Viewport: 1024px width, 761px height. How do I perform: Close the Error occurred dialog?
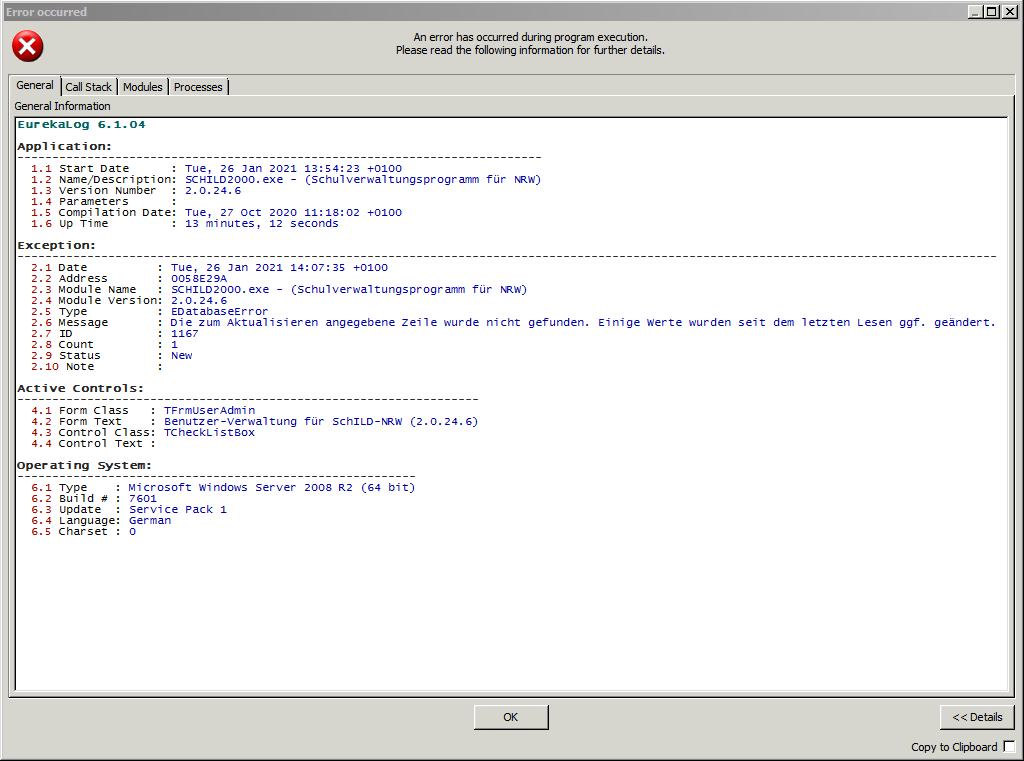[x=1008, y=12]
